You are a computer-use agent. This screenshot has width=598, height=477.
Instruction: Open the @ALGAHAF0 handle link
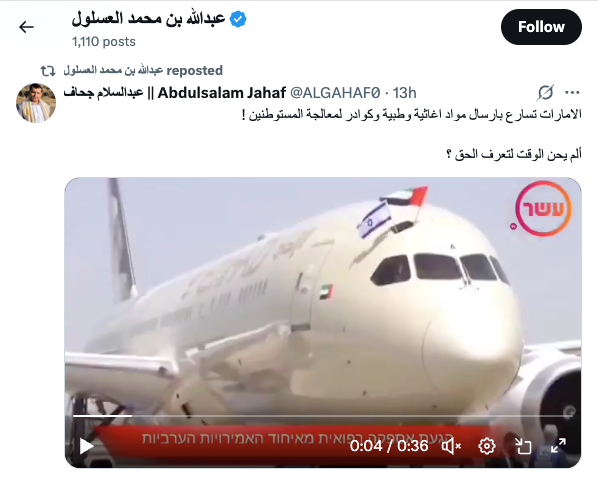point(335,93)
